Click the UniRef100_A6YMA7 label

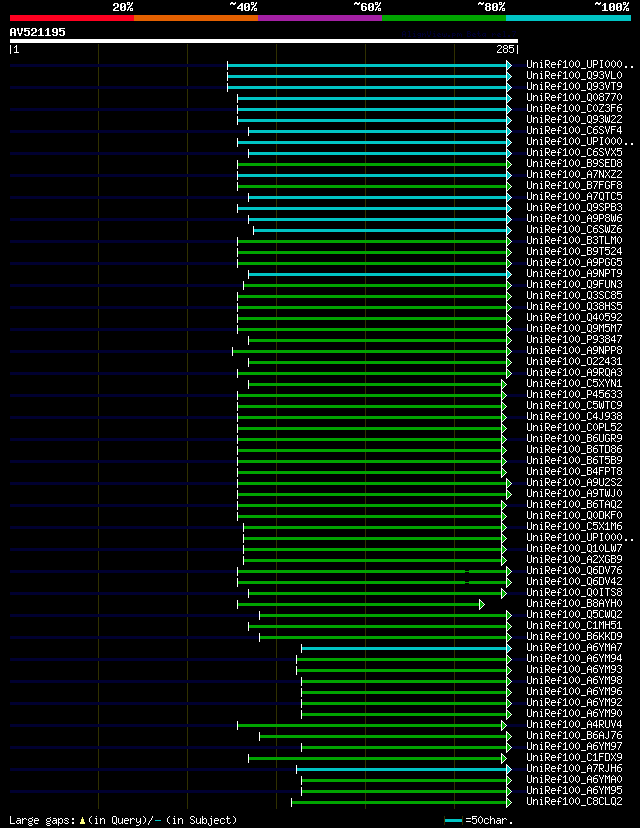coord(574,647)
